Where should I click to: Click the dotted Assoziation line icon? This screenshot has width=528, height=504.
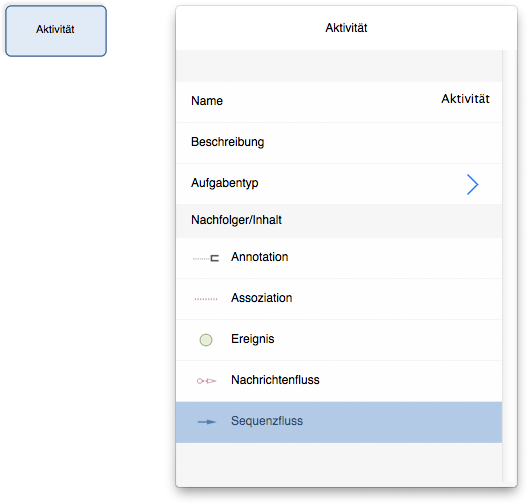click(206, 299)
